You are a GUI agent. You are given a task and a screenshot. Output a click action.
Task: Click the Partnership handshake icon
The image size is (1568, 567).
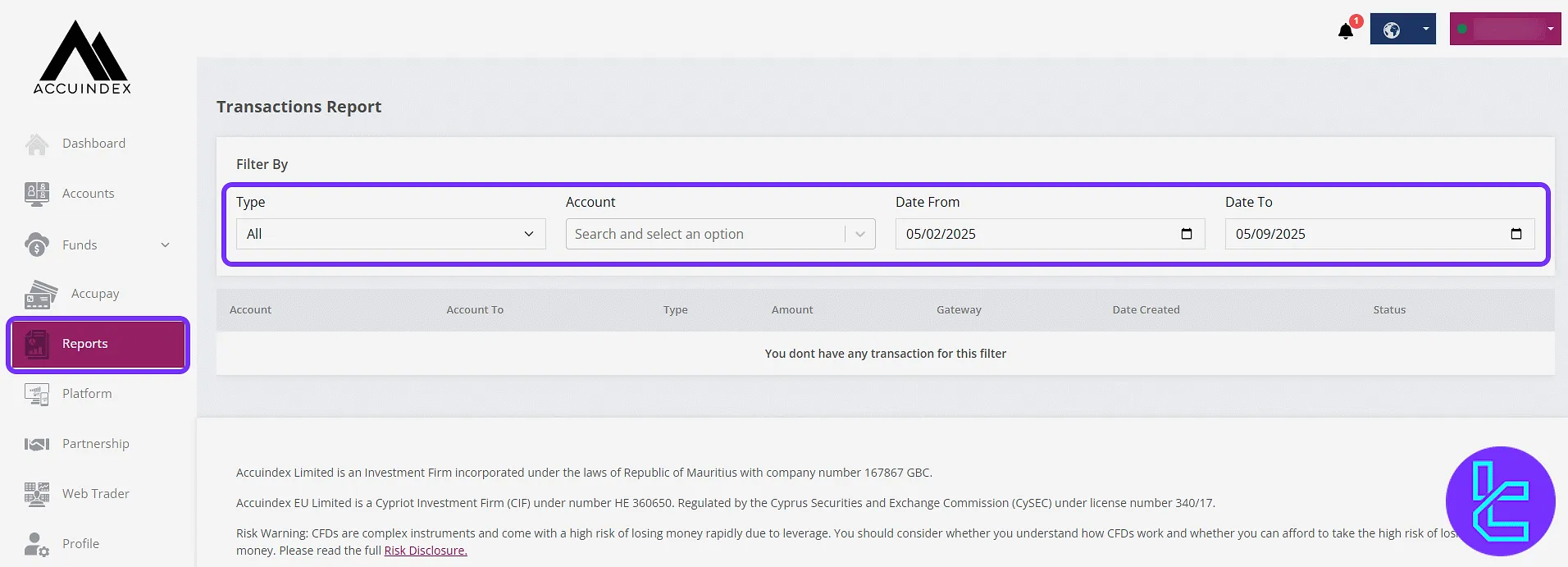click(36, 444)
